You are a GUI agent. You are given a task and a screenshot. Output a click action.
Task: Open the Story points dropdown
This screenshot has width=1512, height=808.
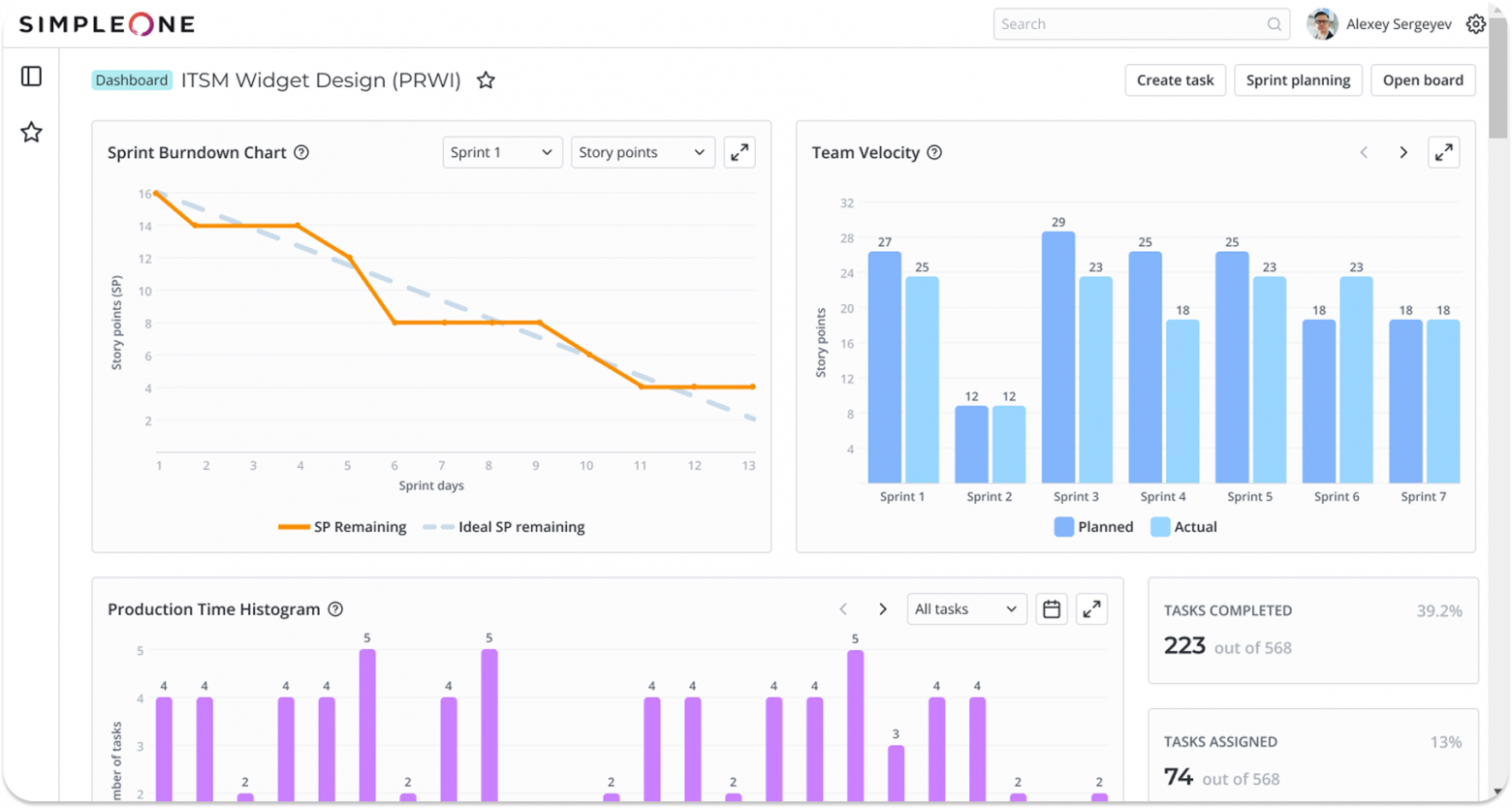[642, 152]
